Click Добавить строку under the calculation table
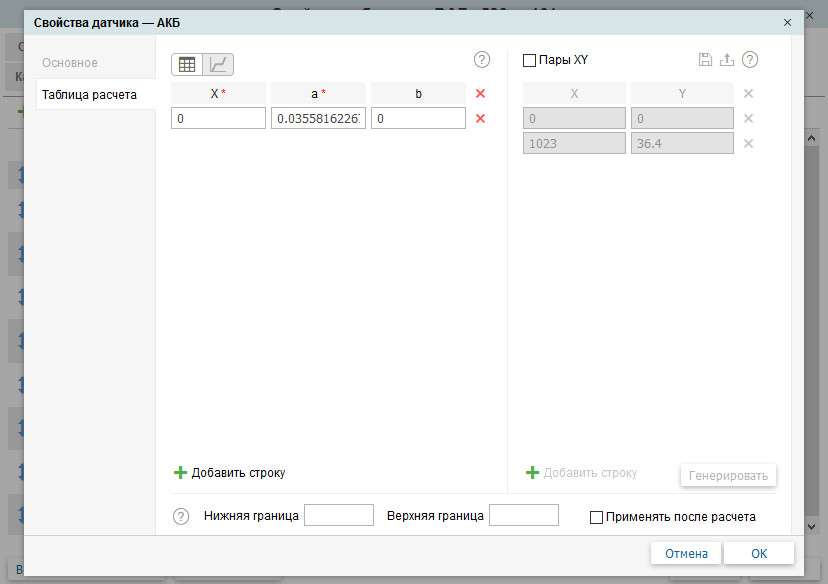828x584 pixels. pyautogui.click(x=235, y=473)
